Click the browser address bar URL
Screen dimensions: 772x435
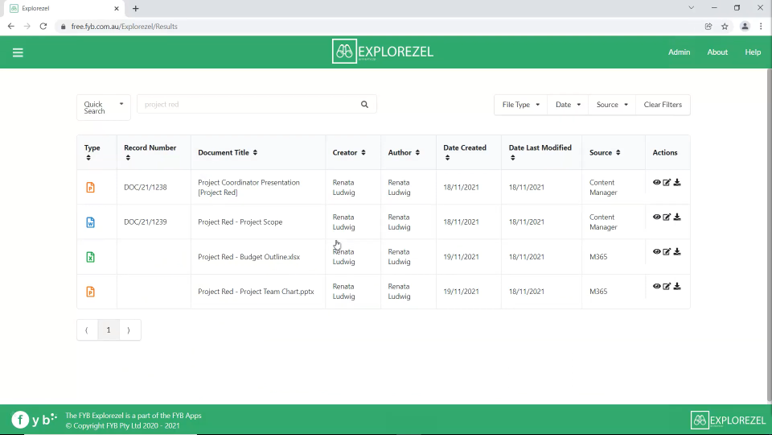tap(124, 27)
